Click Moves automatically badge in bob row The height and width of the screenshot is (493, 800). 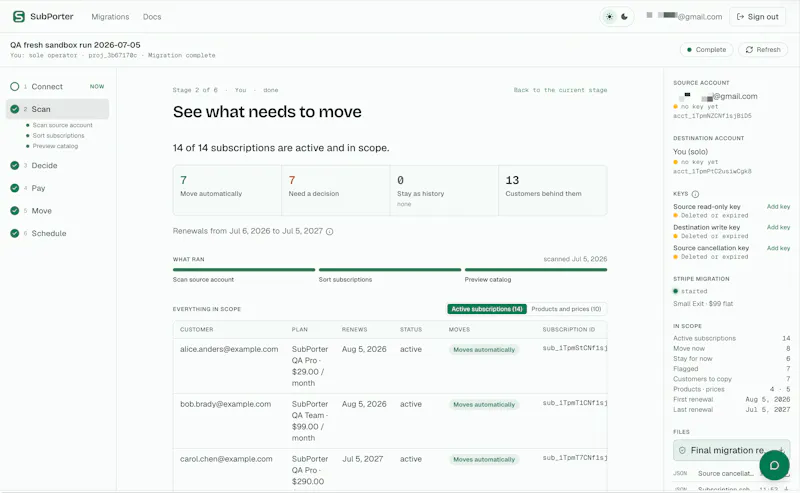[x=484, y=405]
